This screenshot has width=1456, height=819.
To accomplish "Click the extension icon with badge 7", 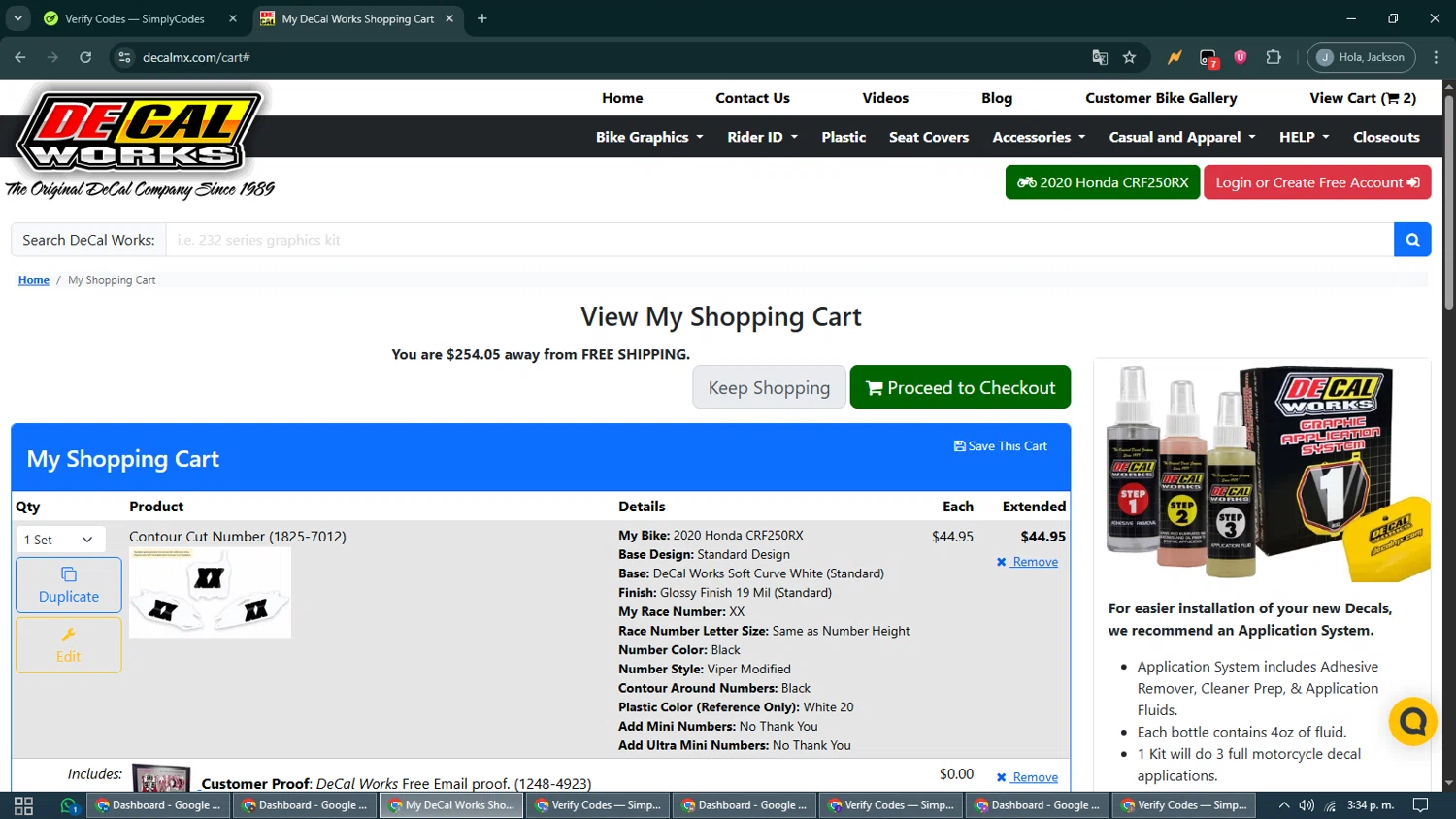I will coord(1208,58).
